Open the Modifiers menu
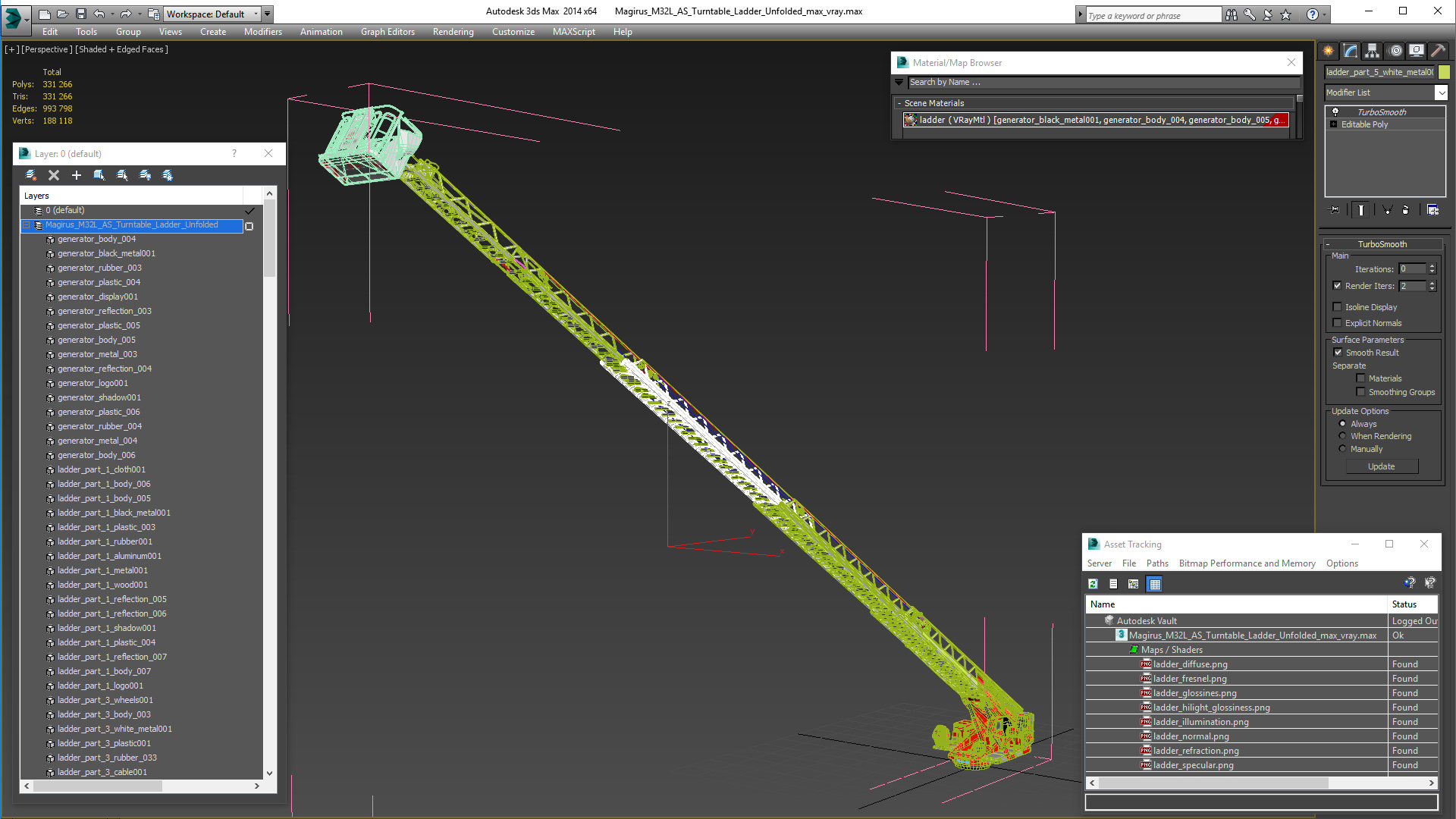The image size is (1456, 819). coord(262,32)
